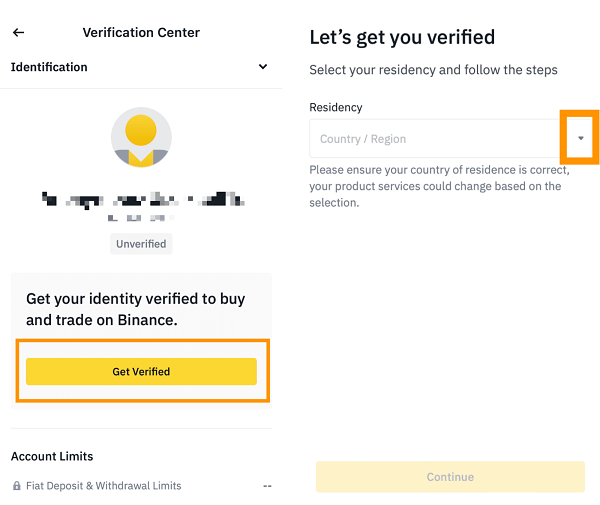Select the Identification section label
The width and height of the screenshot is (600, 505).
(49, 67)
